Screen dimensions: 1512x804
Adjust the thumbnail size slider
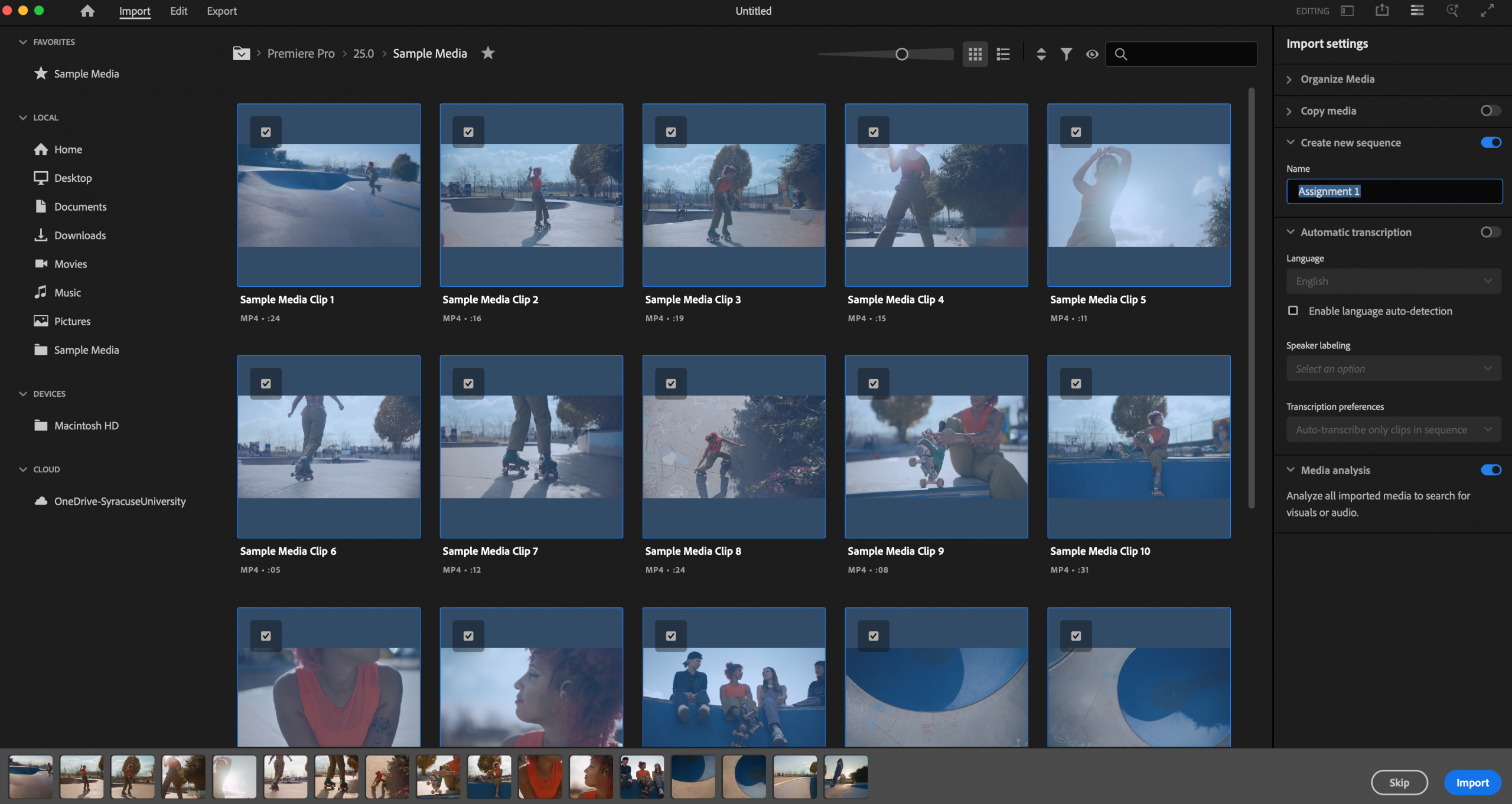coord(901,54)
